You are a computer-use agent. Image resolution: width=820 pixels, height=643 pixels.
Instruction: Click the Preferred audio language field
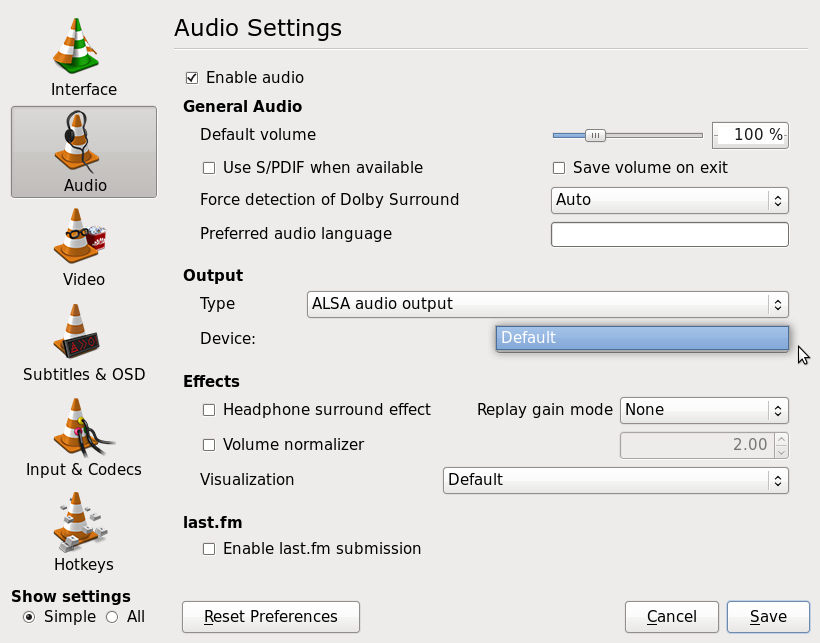tap(669, 234)
